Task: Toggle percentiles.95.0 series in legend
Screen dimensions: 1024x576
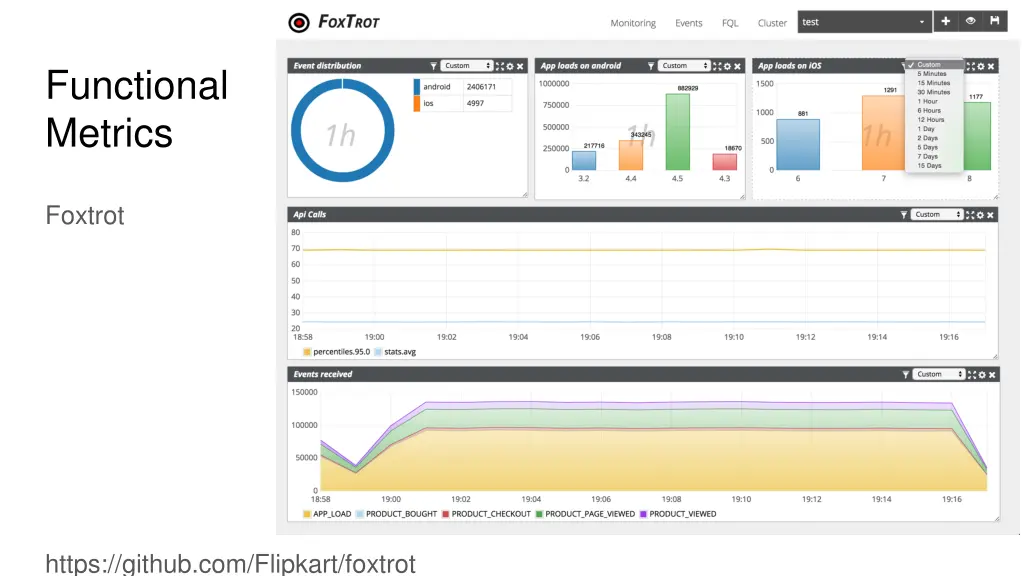Action: (336, 352)
